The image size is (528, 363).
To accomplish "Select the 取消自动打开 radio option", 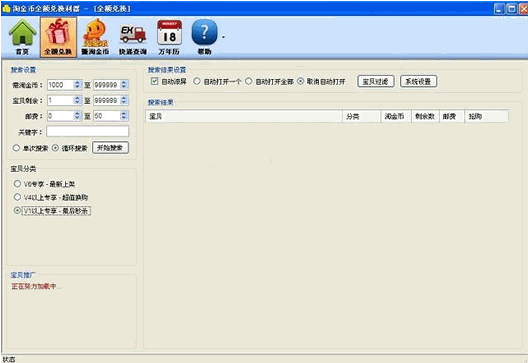I will tap(300, 81).
